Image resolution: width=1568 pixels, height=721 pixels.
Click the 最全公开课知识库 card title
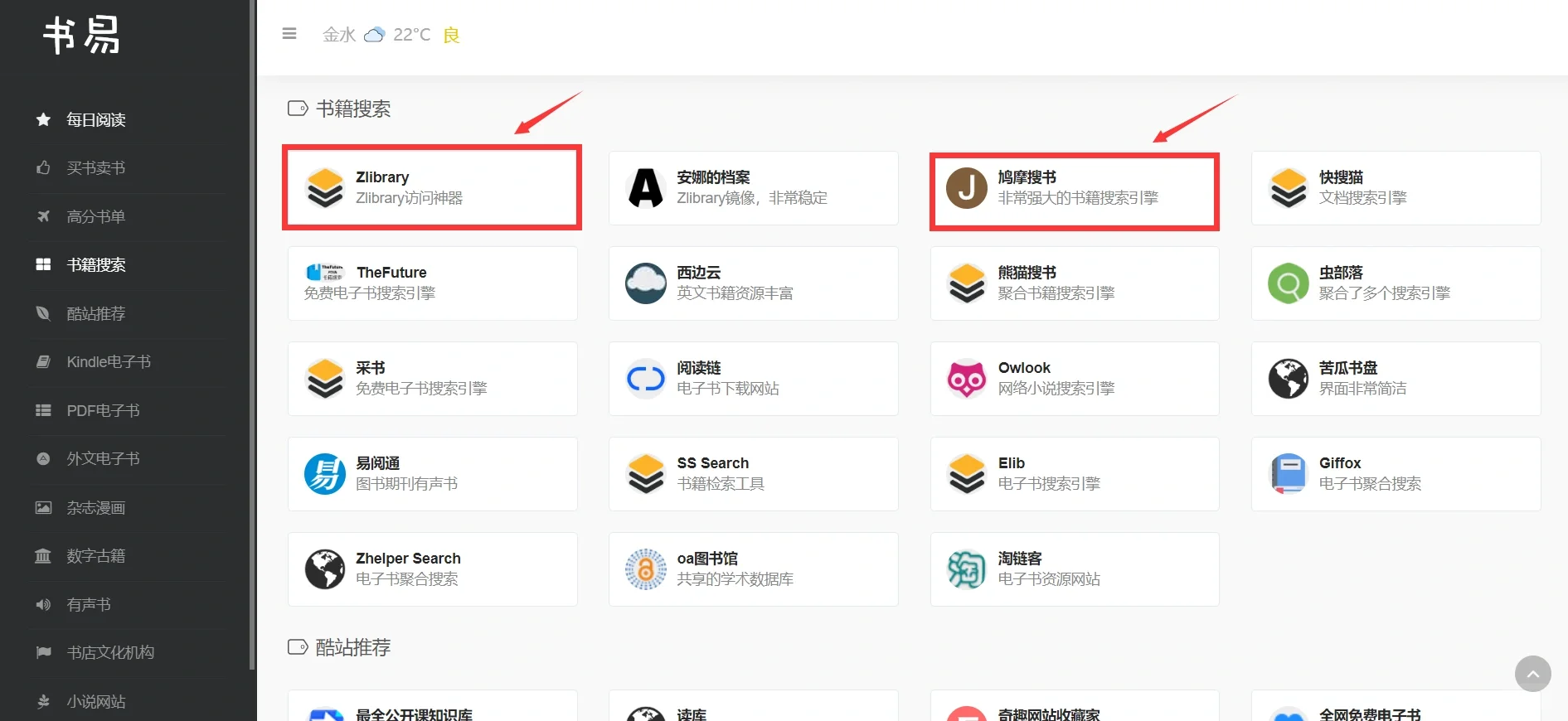point(414,714)
